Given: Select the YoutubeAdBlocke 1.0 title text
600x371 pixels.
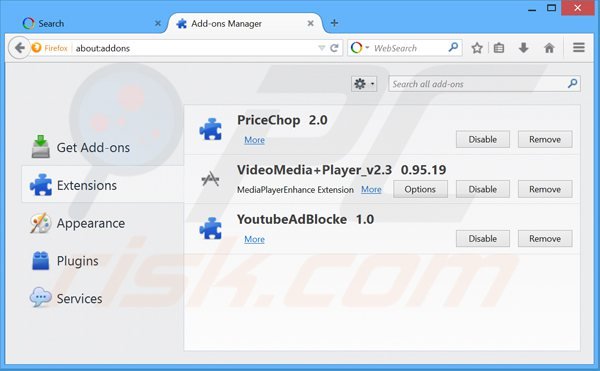Looking at the screenshot, I should (305, 220).
